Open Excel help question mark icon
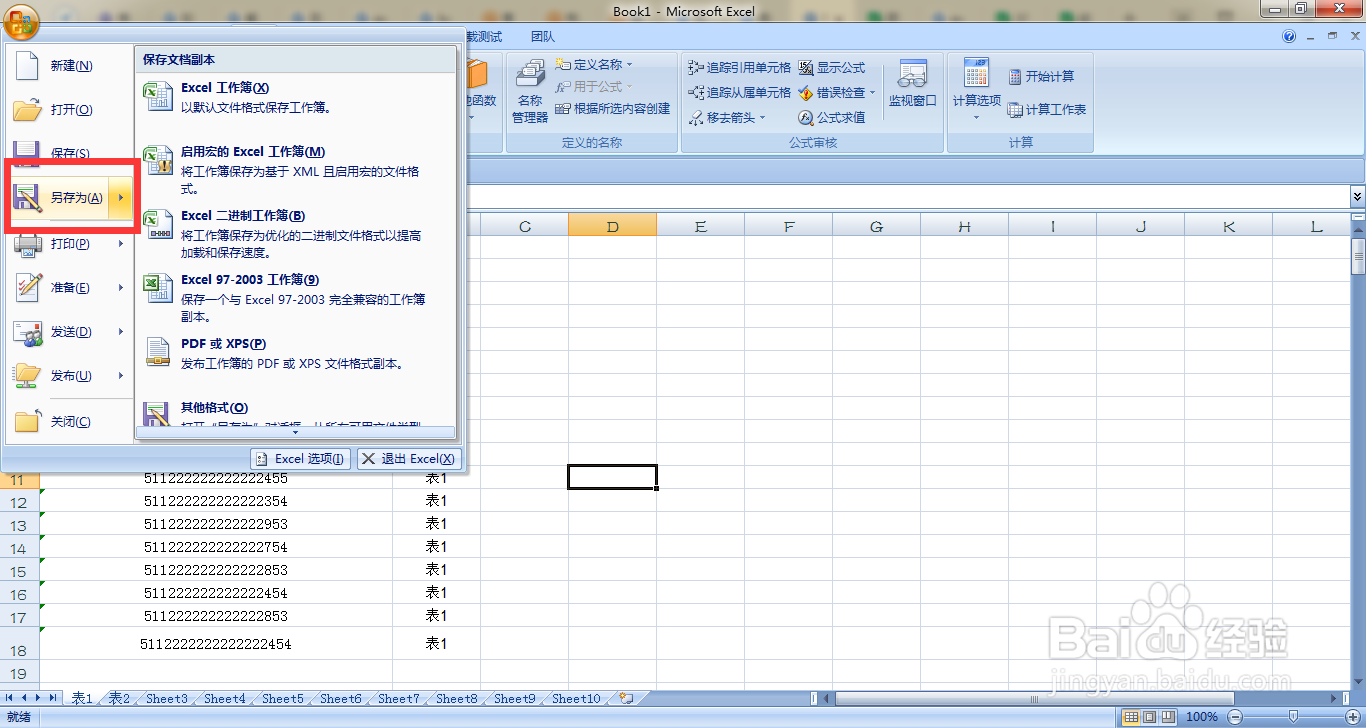 (1289, 37)
